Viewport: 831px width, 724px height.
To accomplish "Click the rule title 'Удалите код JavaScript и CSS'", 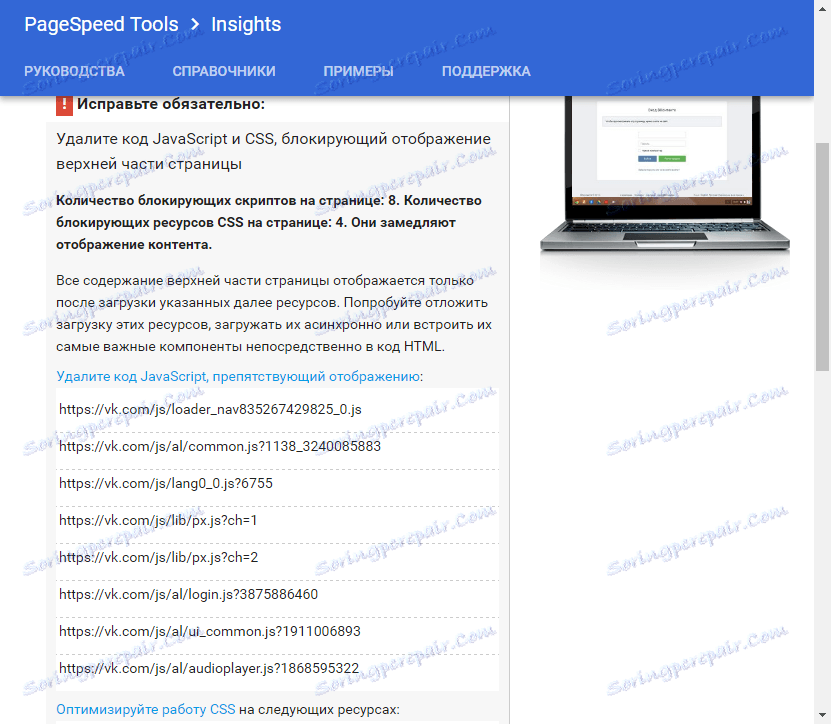I will tap(273, 151).
